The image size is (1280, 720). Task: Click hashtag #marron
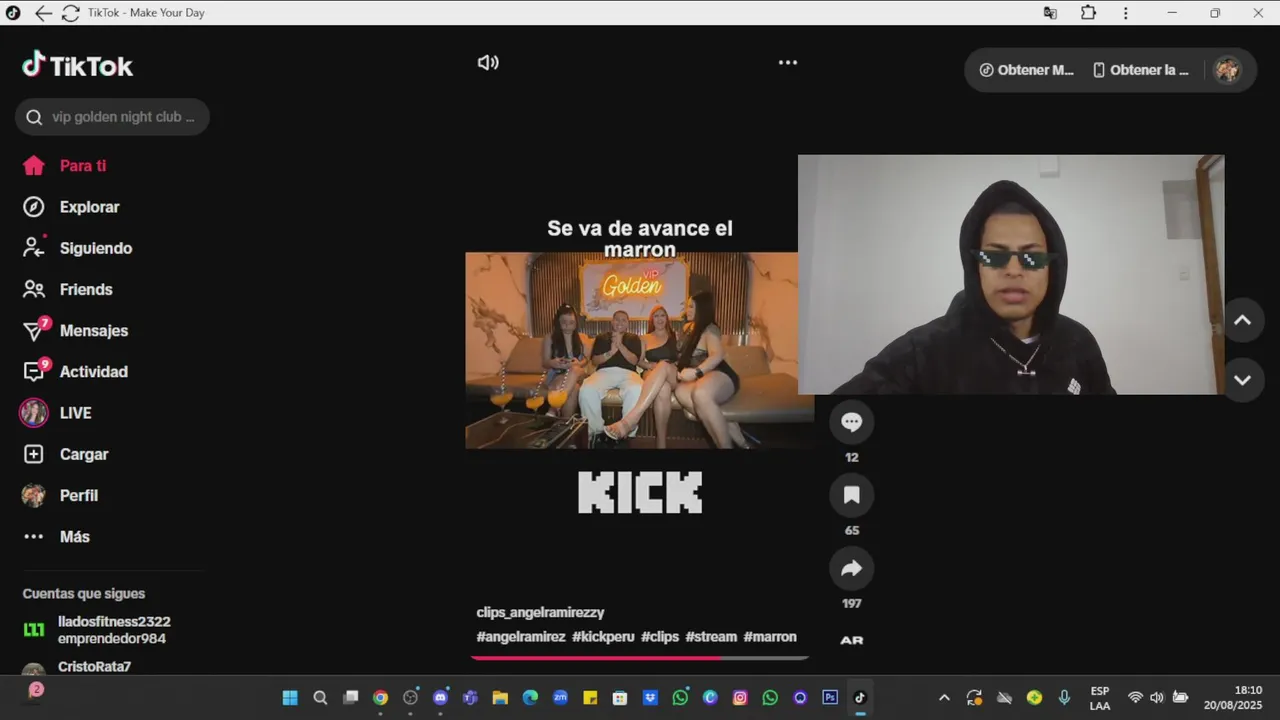click(x=770, y=636)
